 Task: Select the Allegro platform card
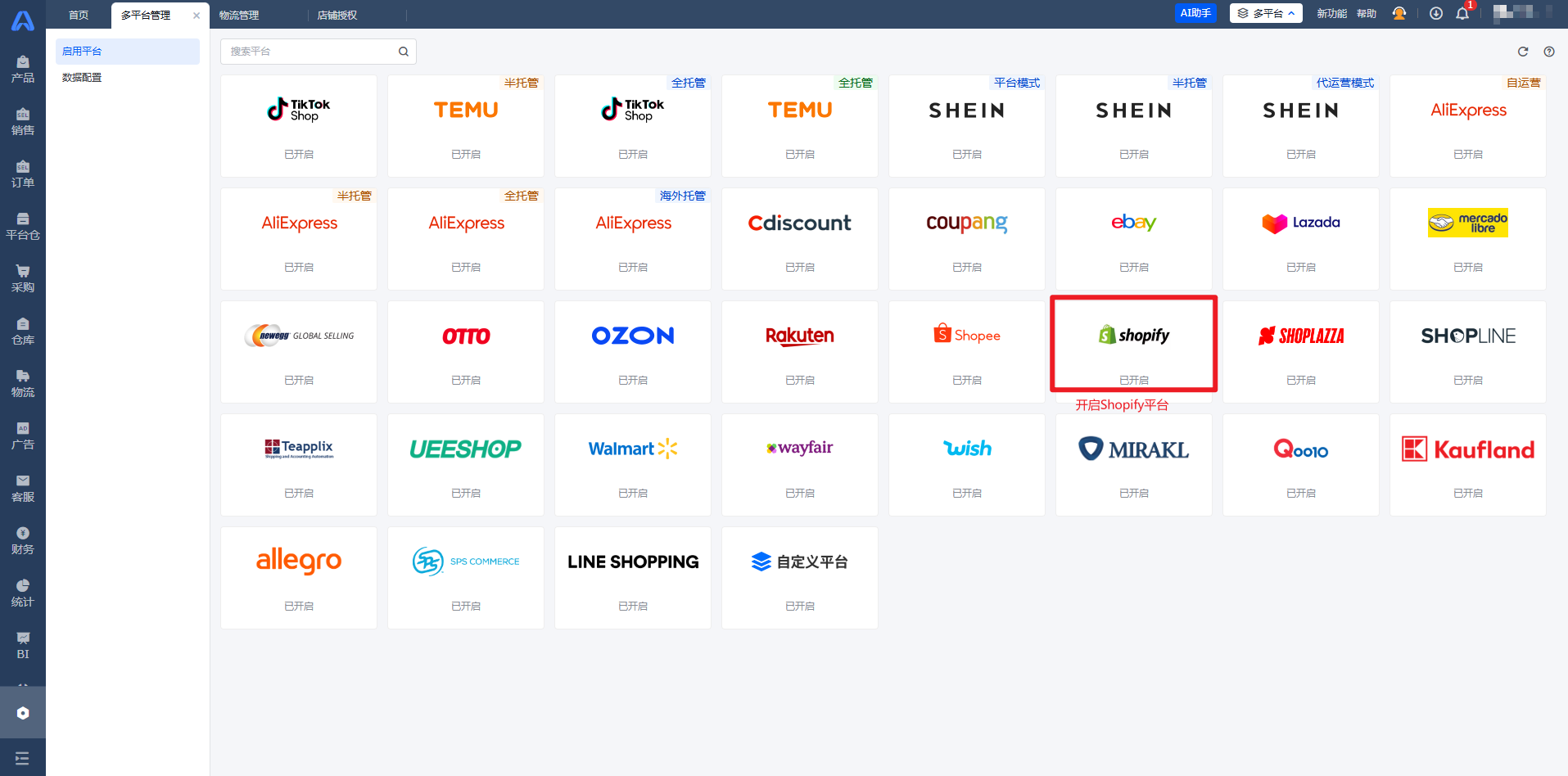(x=299, y=578)
